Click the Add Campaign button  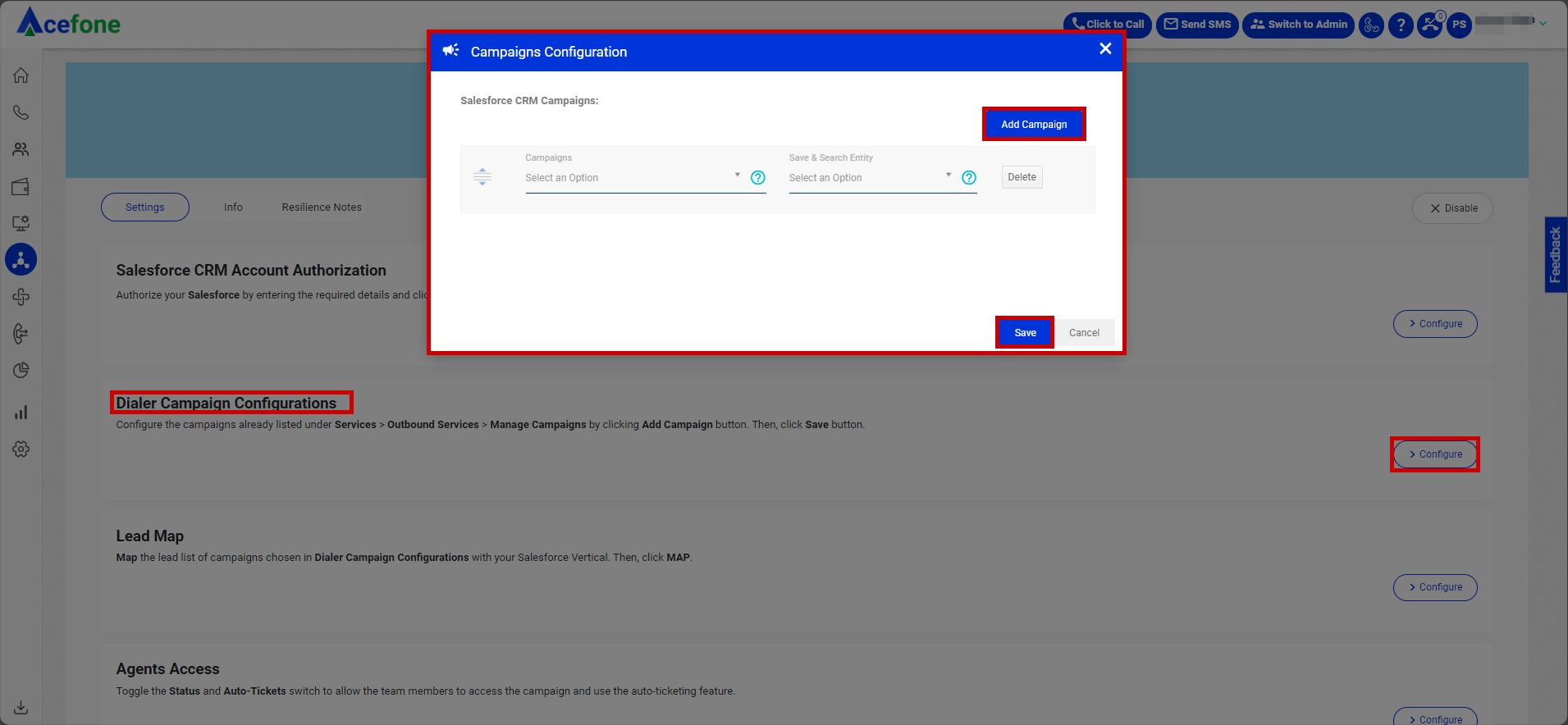point(1034,124)
